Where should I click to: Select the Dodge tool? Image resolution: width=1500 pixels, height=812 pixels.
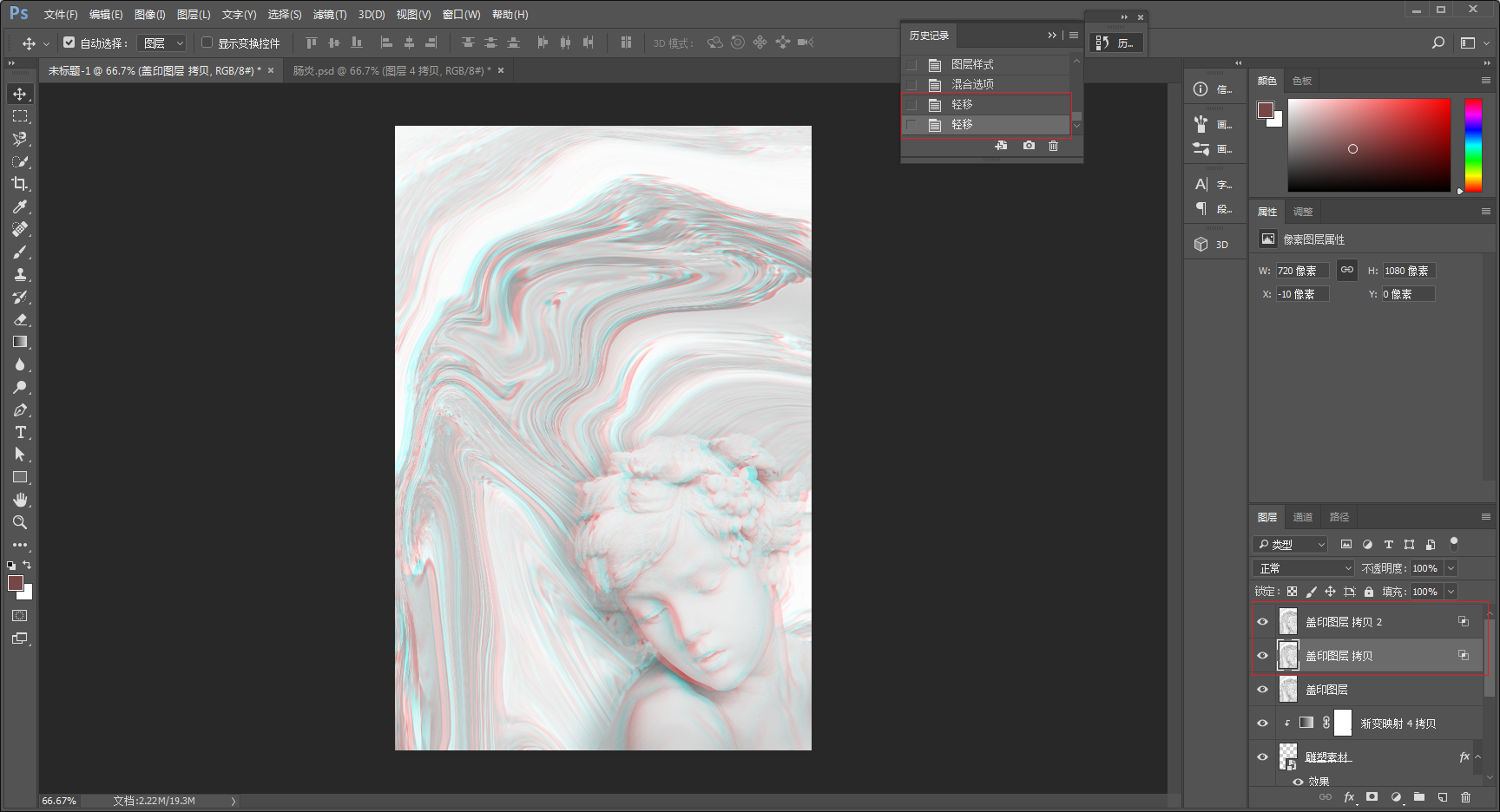20,387
